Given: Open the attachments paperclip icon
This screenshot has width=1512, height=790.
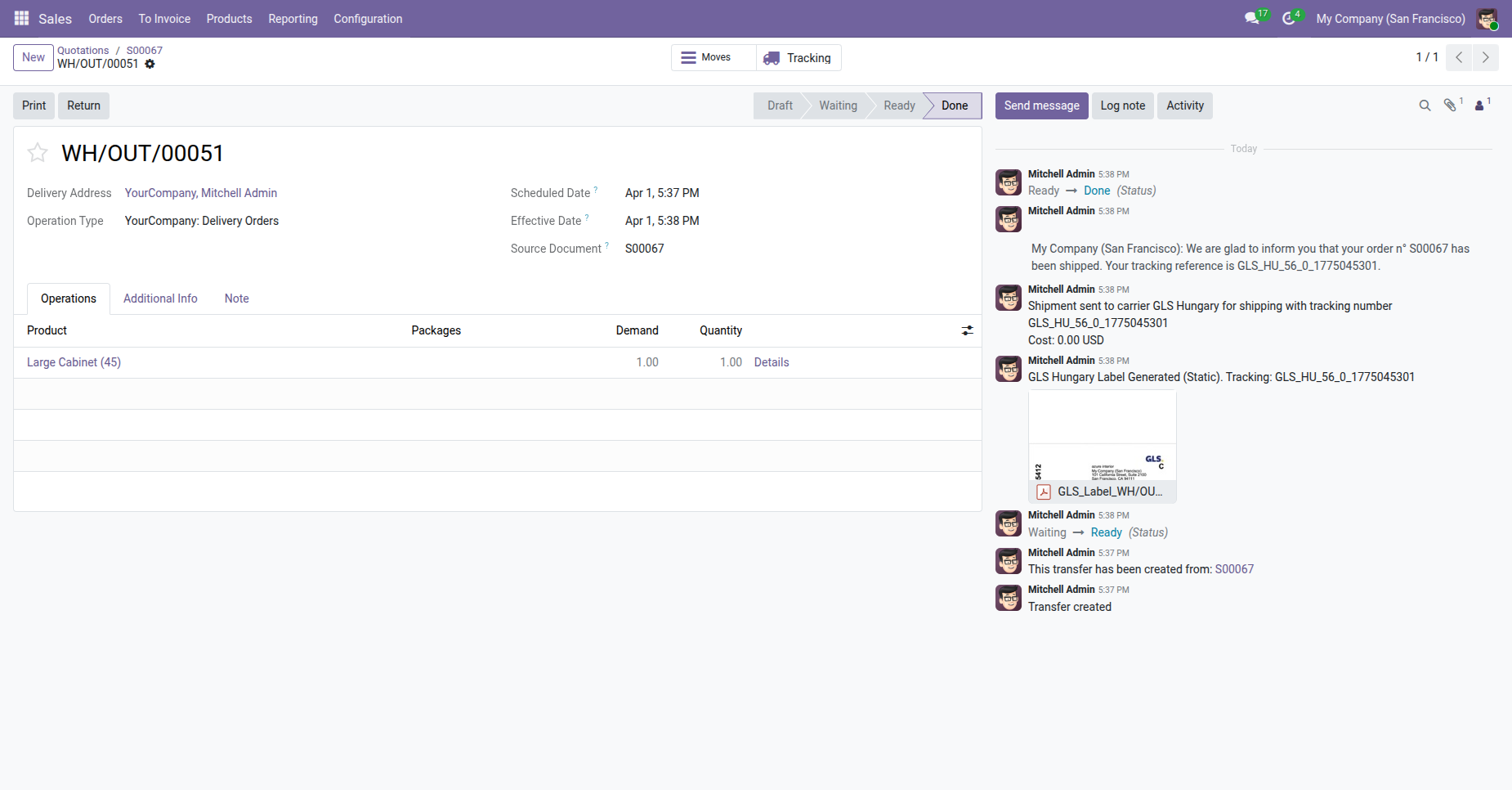Looking at the screenshot, I should click(x=1451, y=105).
